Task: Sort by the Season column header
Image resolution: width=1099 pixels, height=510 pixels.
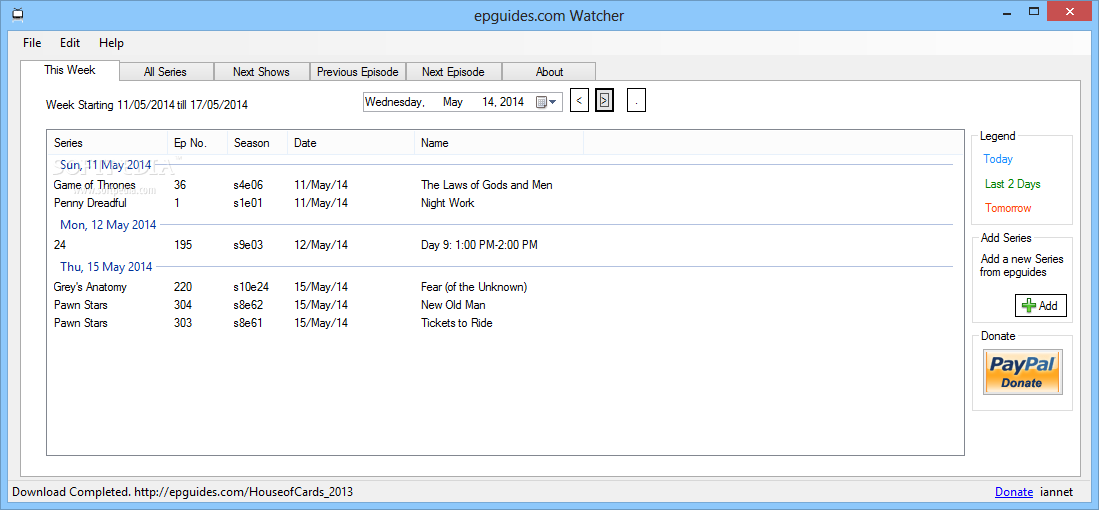Action: pos(257,143)
